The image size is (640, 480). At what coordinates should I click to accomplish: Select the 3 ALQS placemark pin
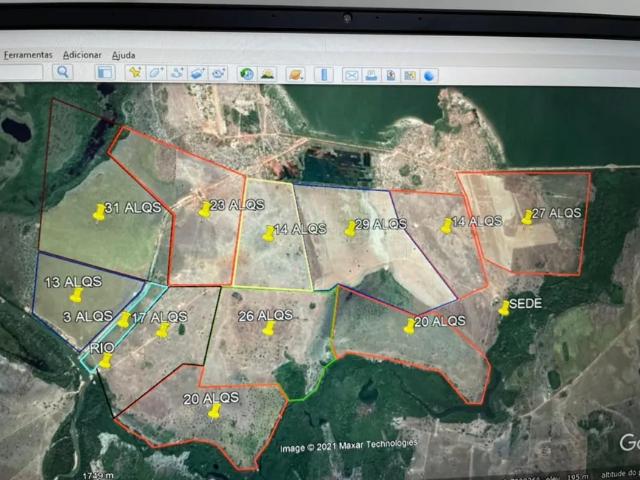pos(124,320)
